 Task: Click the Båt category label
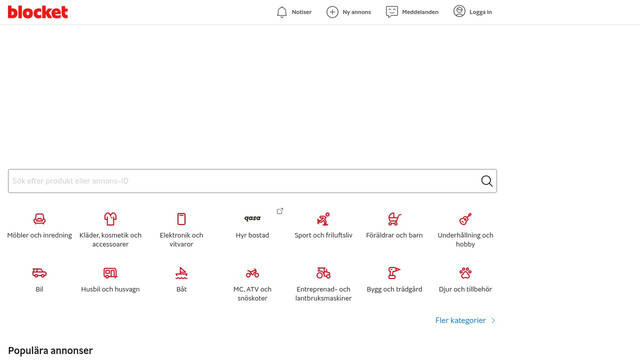pos(181,289)
